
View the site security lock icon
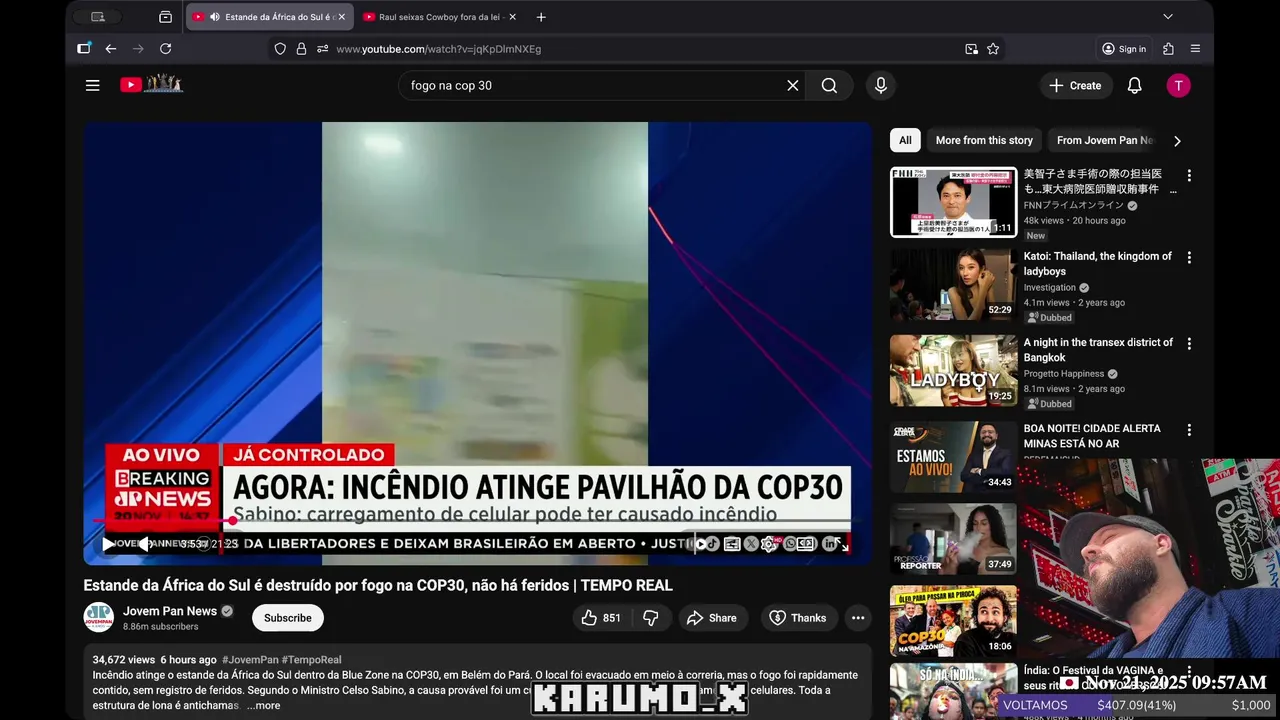[301, 48]
